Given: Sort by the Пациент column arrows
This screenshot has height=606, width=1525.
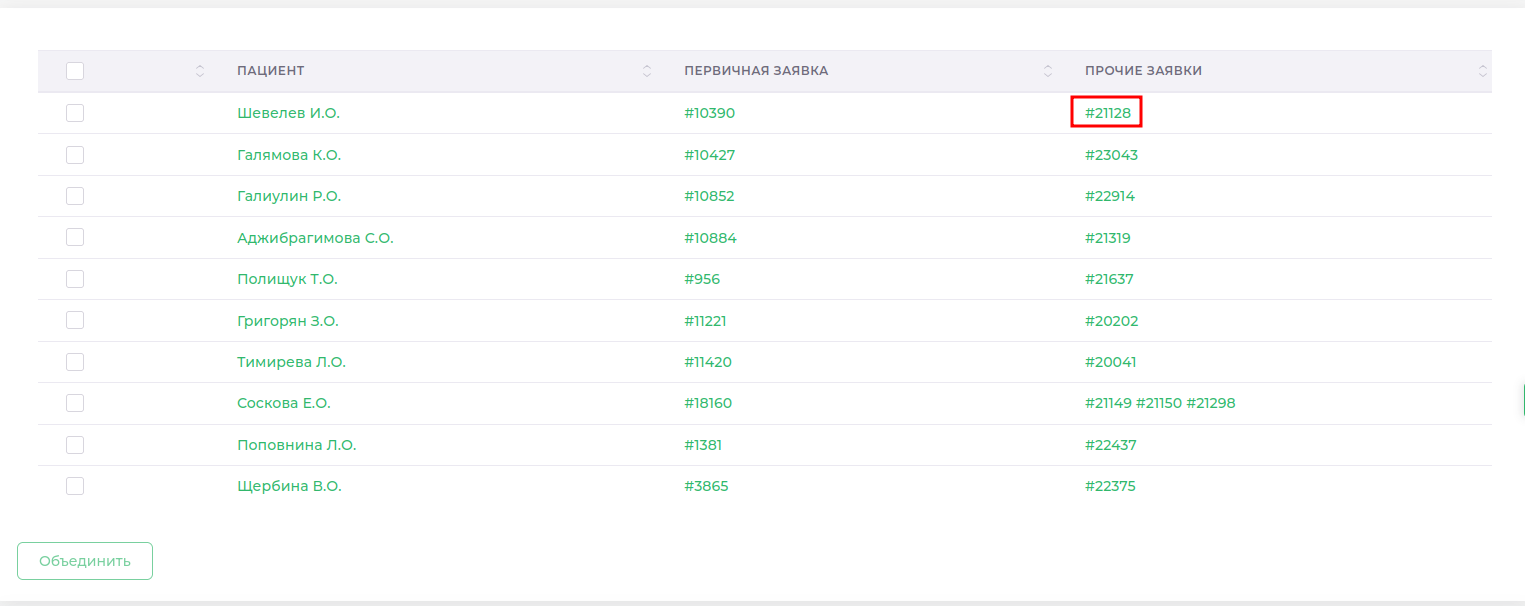Looking at the screenshot, I should coord(647,71).
